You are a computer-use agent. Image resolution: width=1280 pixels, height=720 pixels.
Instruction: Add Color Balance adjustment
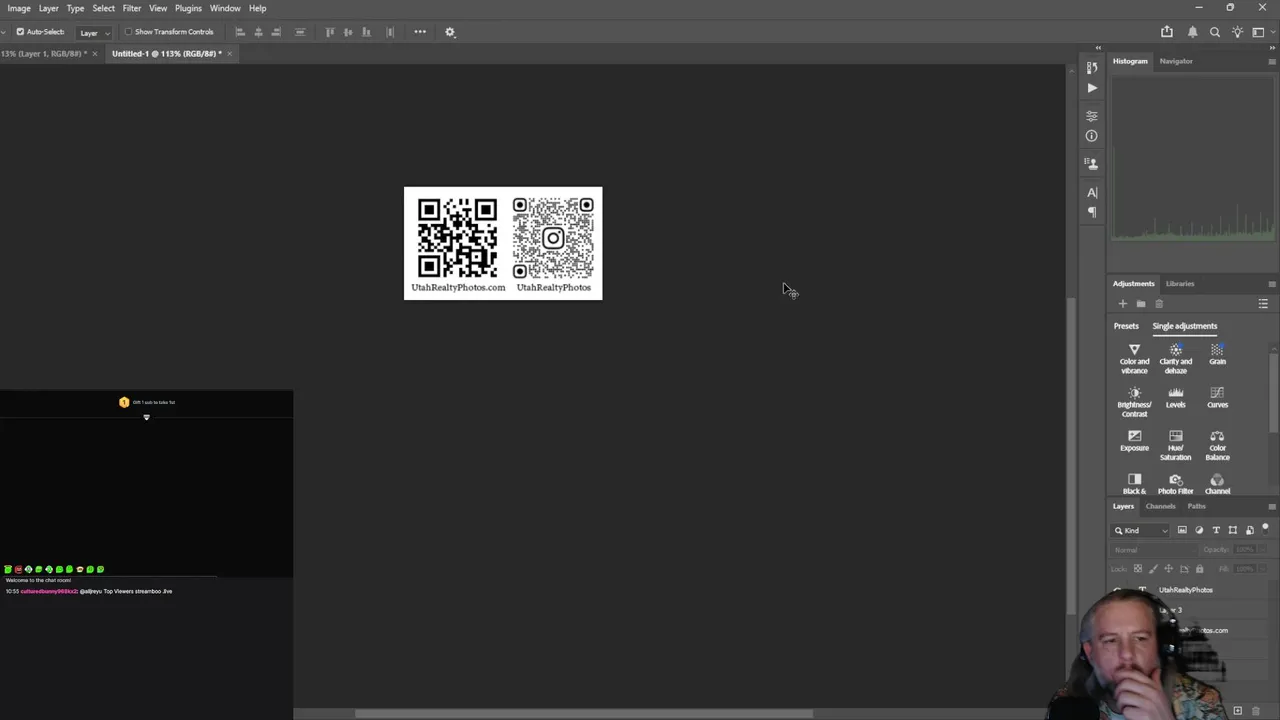click(1217, 446)
